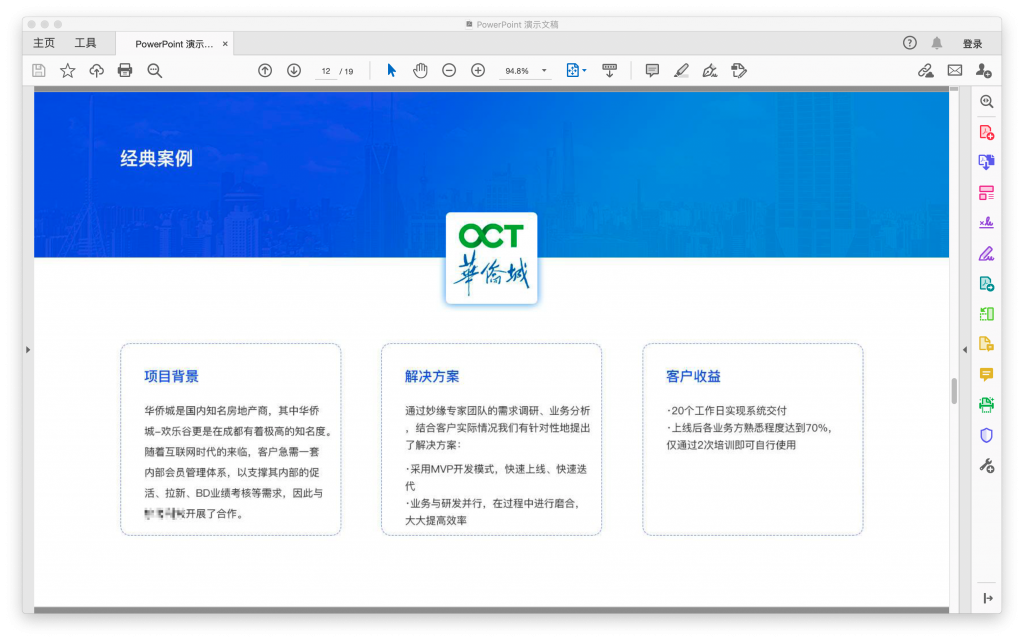1024x641 pixels.
Task: Open the notifications bell
Action: click(936, 43)
